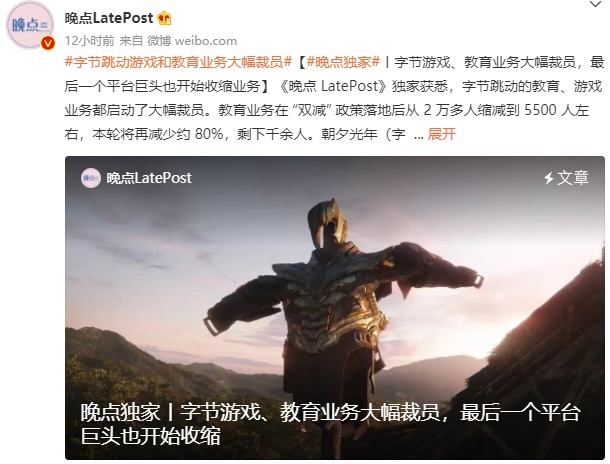
Task: Click the post body text paragraph
Action: tap(335, 98)
